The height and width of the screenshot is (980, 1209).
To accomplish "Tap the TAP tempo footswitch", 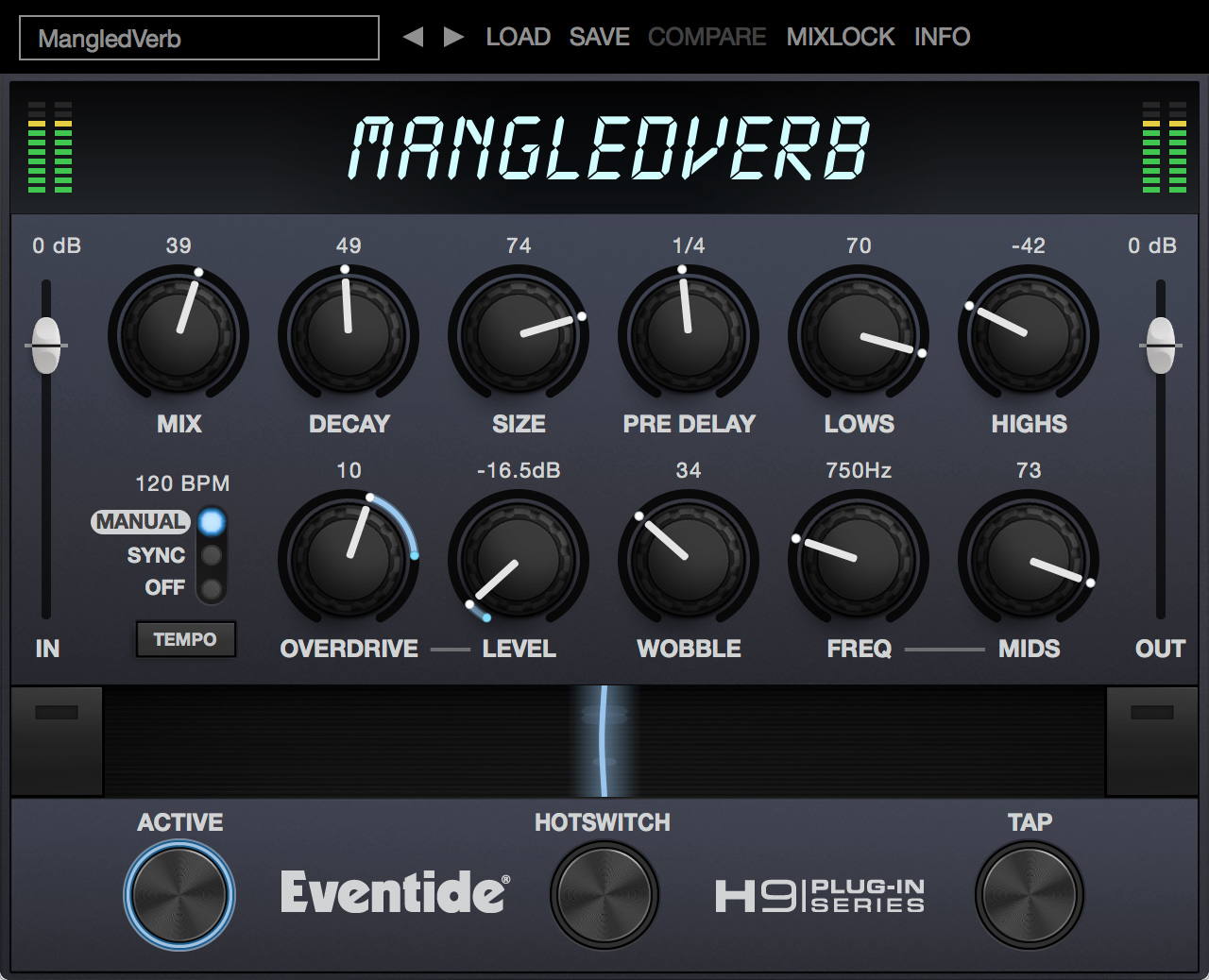I will tap(1029, 893).
